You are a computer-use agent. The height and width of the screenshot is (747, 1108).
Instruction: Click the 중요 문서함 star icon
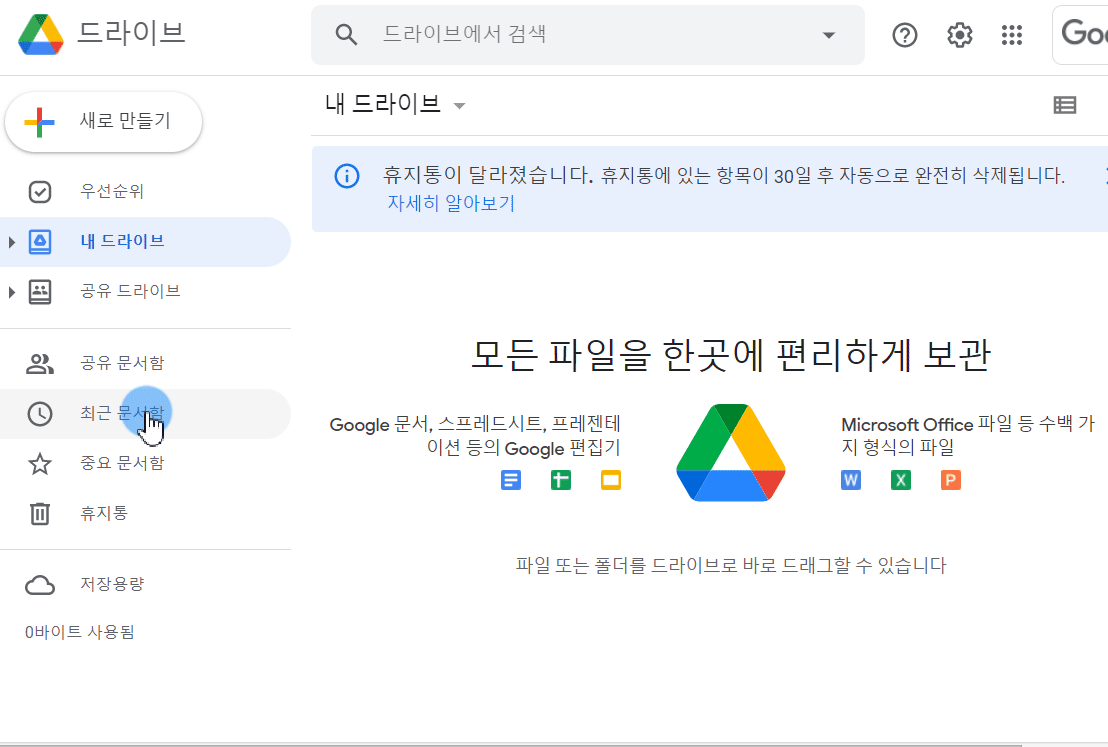tap(40, 464)
